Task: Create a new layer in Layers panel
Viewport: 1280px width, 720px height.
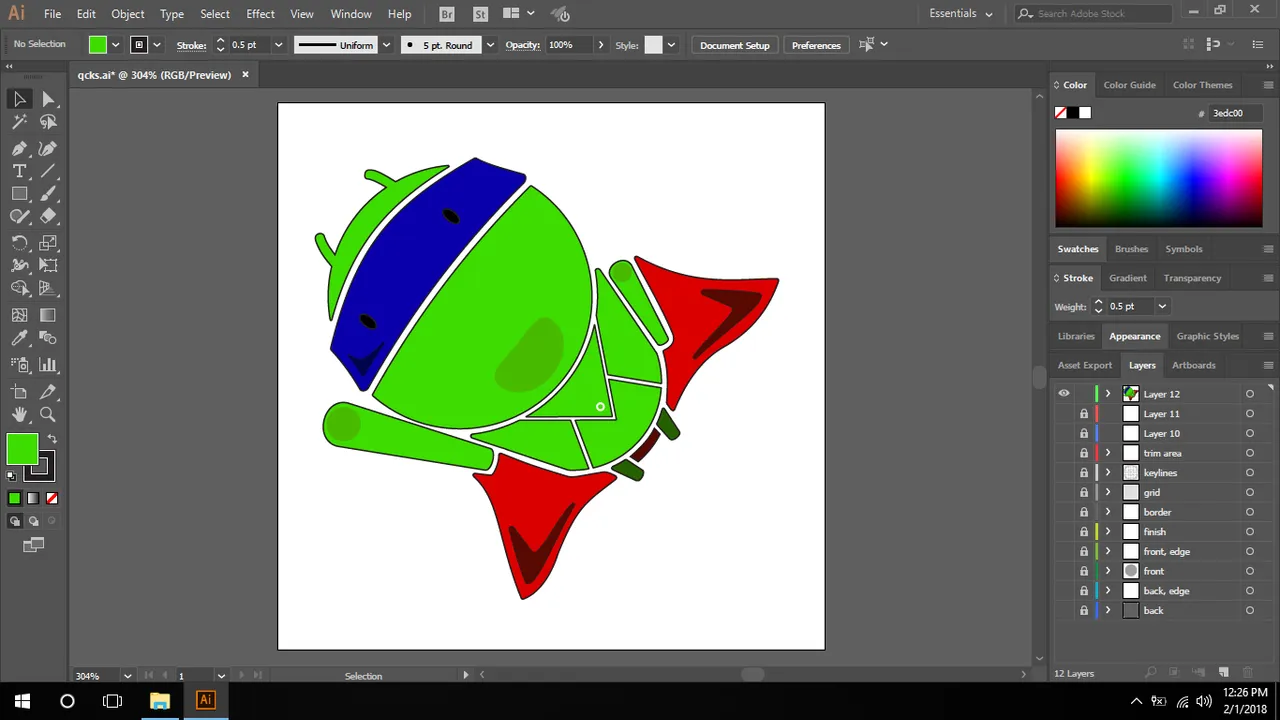Action: tap(1224, 673)
